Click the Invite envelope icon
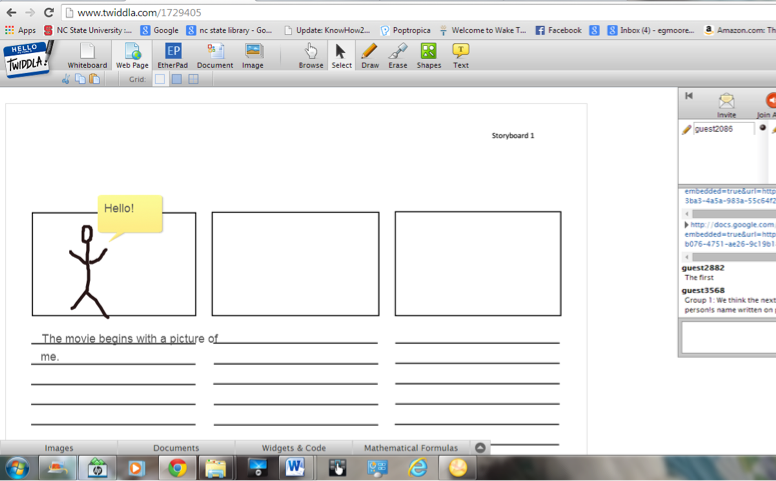The image size is (776, 481). coord(727,102)
